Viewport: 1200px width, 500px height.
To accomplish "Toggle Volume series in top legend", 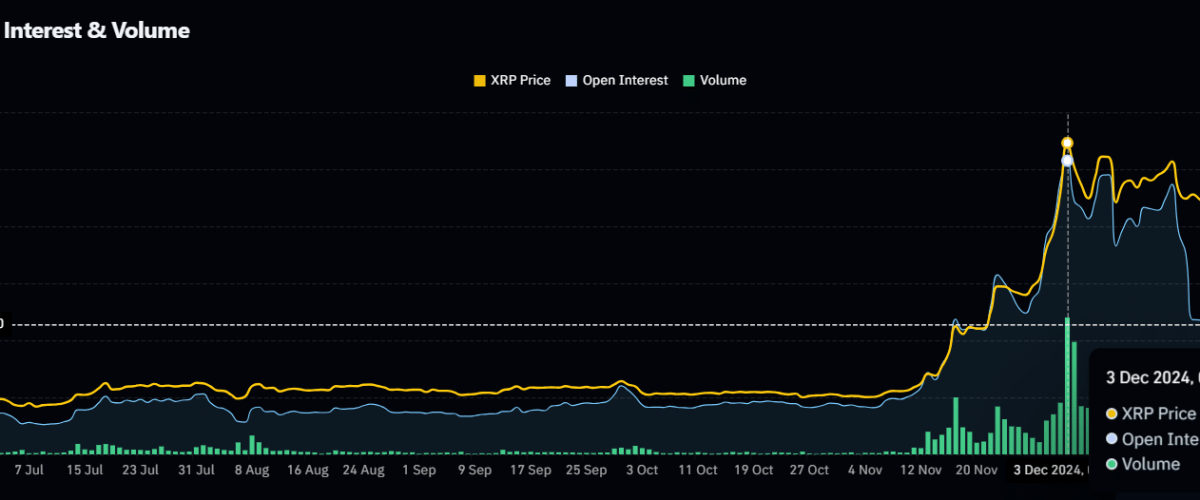I will (722, 80).
